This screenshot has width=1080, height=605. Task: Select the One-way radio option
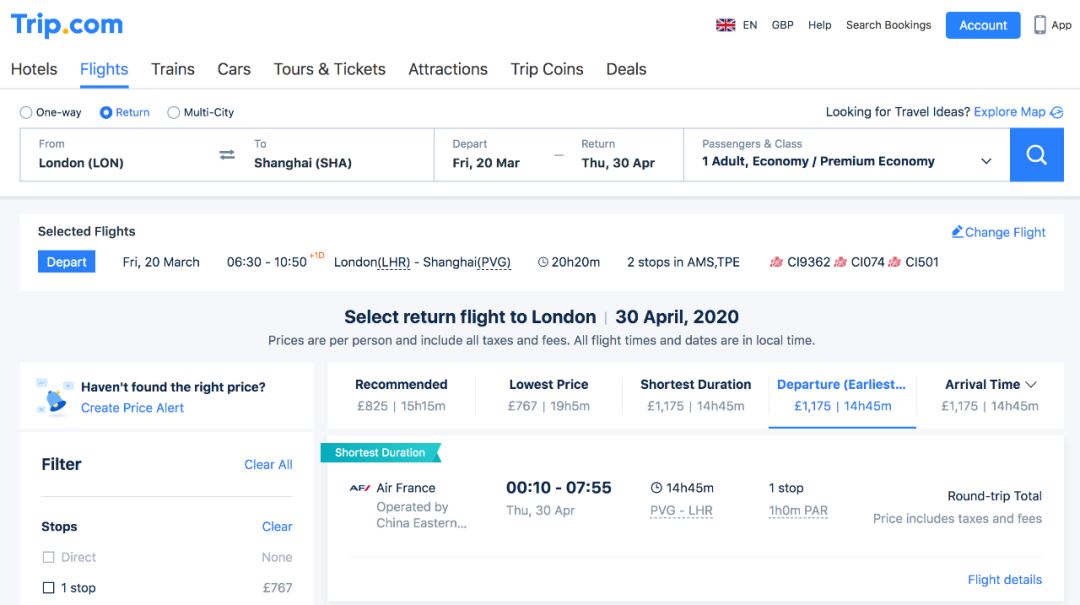(27, 113)
